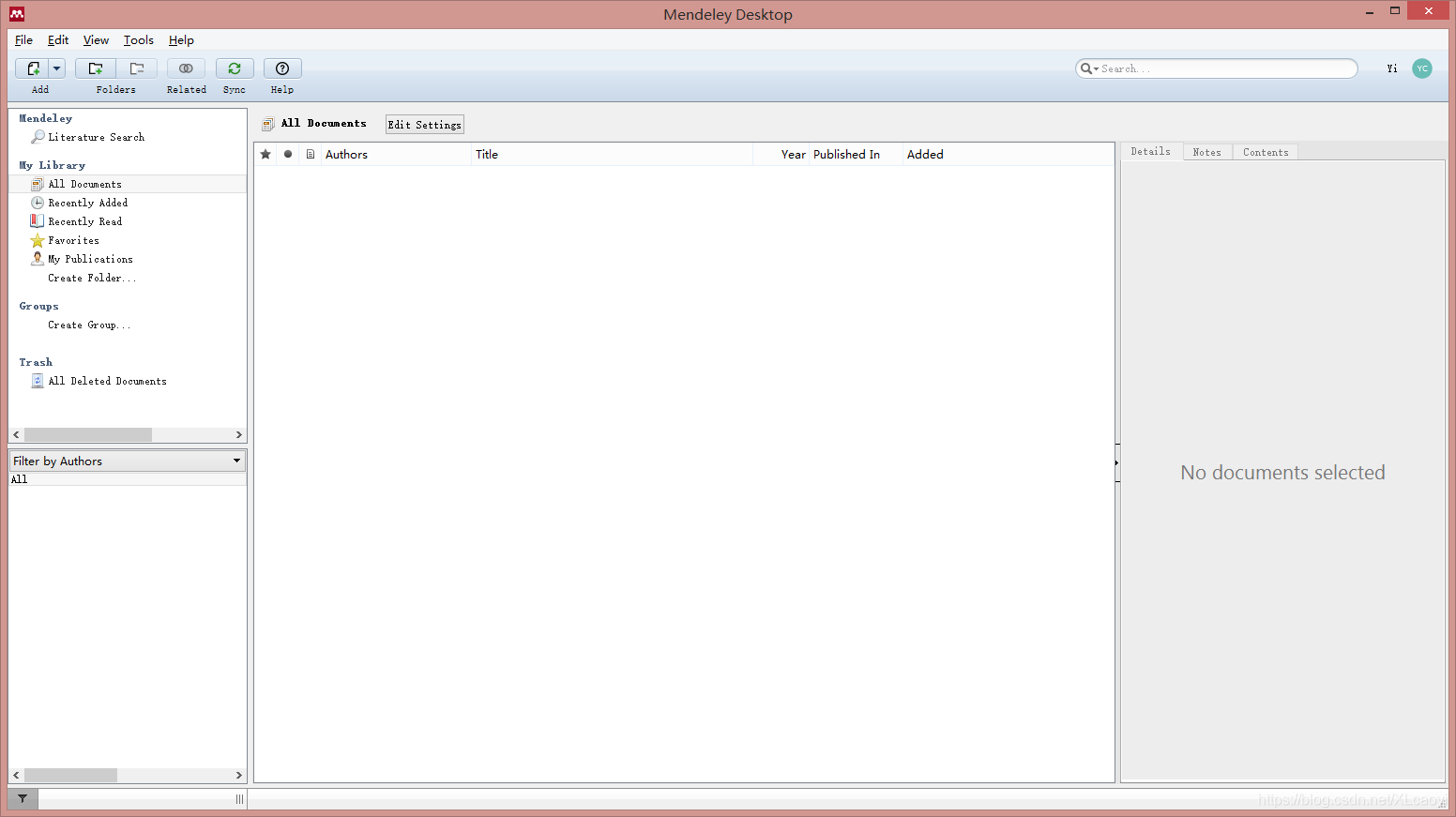Click the Add documents toolbar icon
Viewport: 1456px width, 817px height.
coord(33,68)
